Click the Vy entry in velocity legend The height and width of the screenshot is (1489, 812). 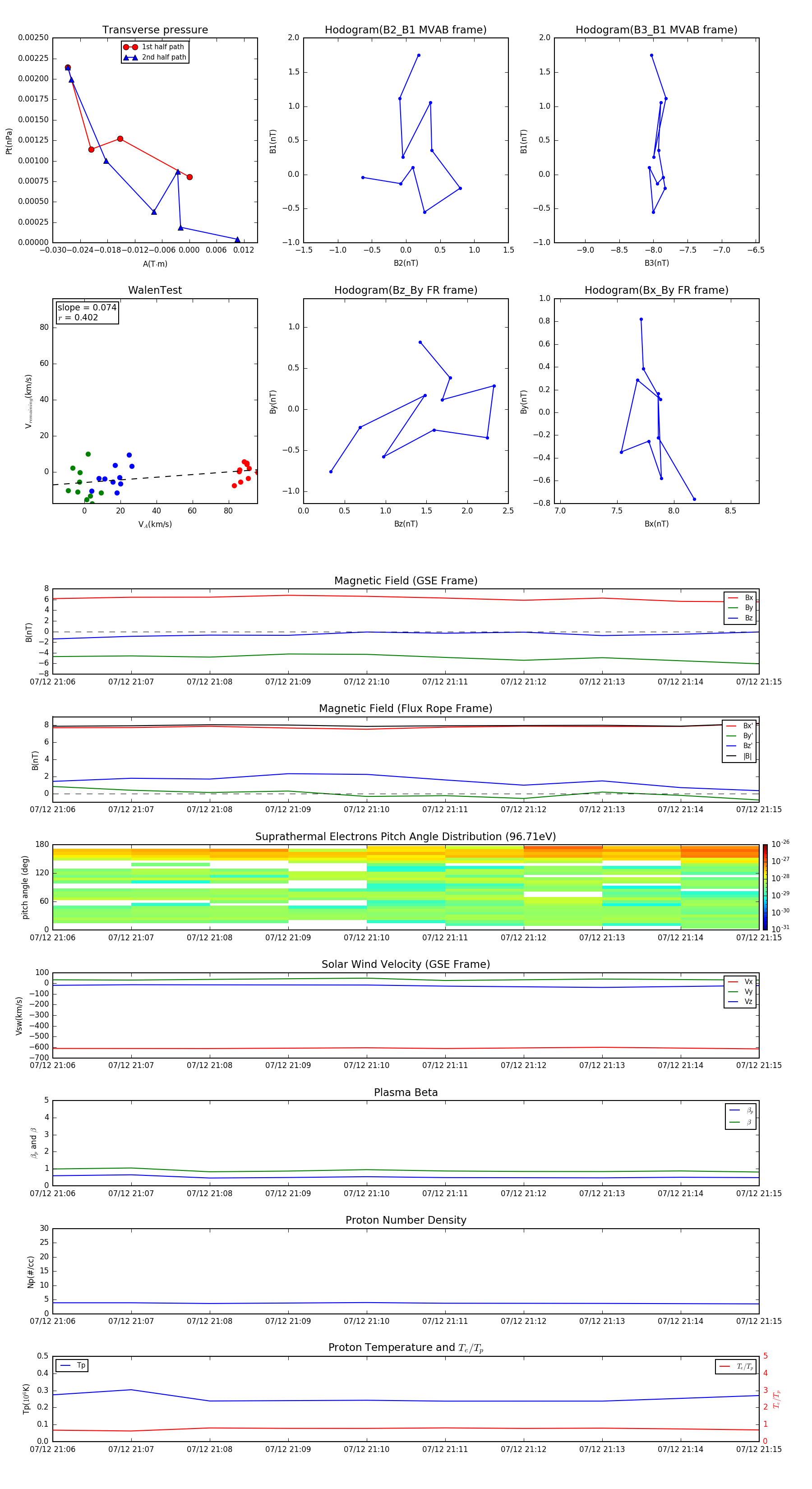741,991
